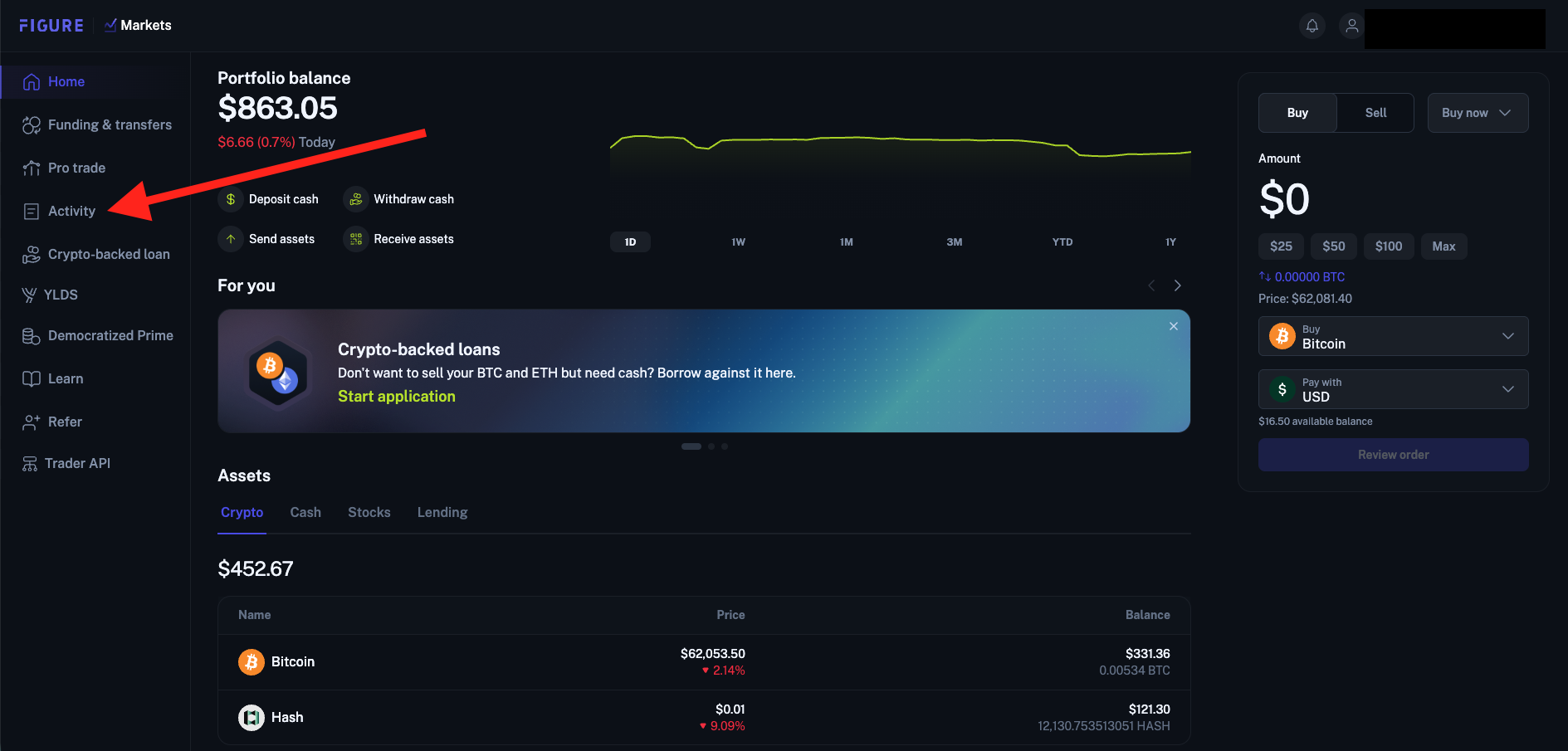Click the Receive assets QR icon
1568x751 pixels.
(x=356, y=239)
